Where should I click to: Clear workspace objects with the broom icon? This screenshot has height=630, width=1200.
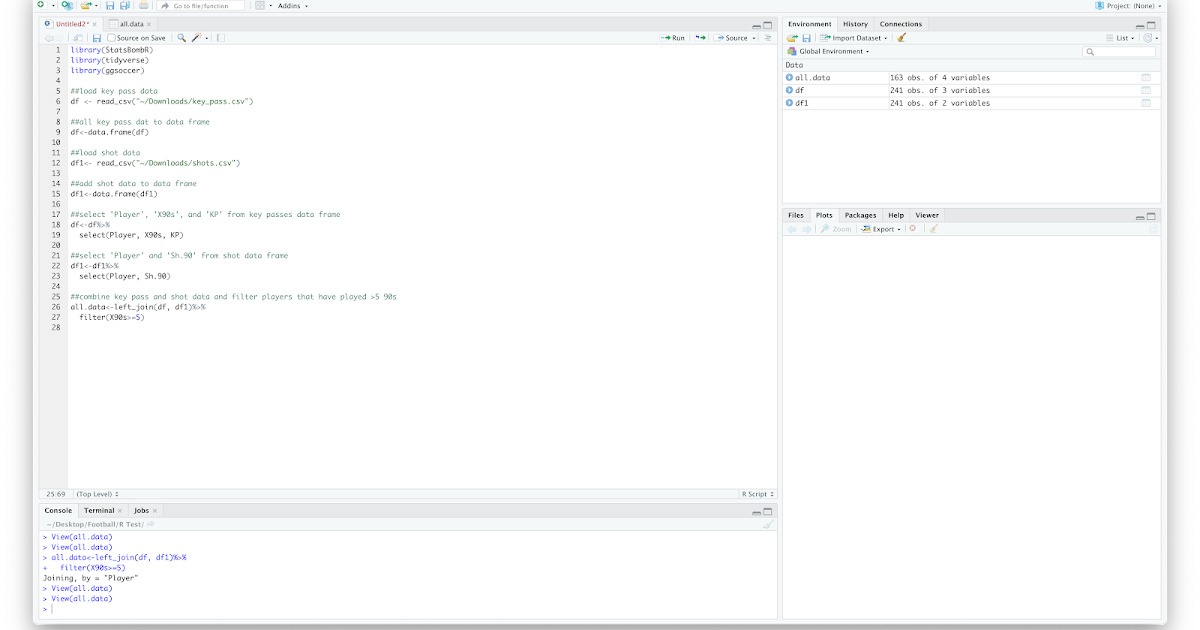point(900,36)
